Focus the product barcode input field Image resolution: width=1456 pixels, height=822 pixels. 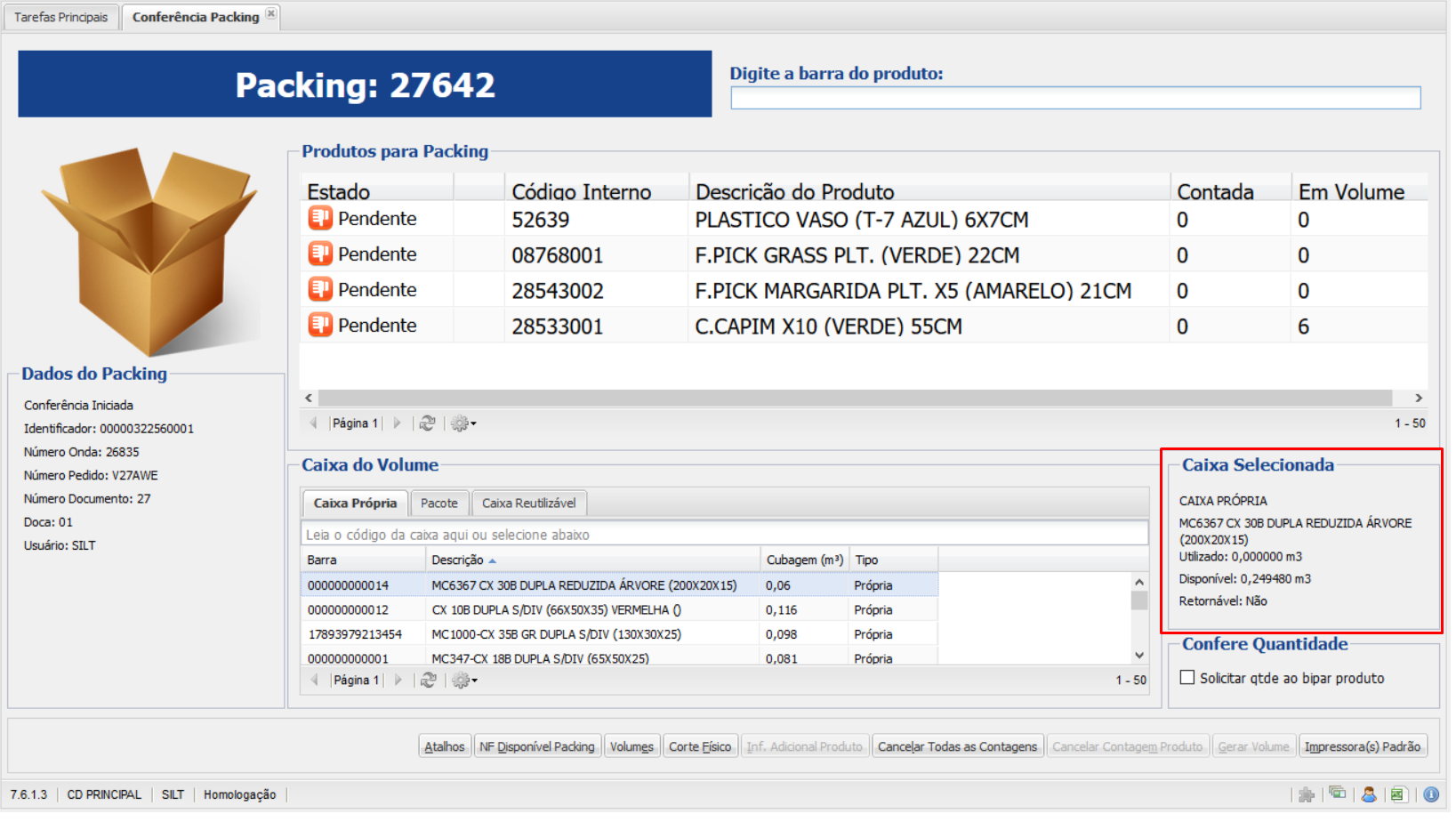point(1075,98)
